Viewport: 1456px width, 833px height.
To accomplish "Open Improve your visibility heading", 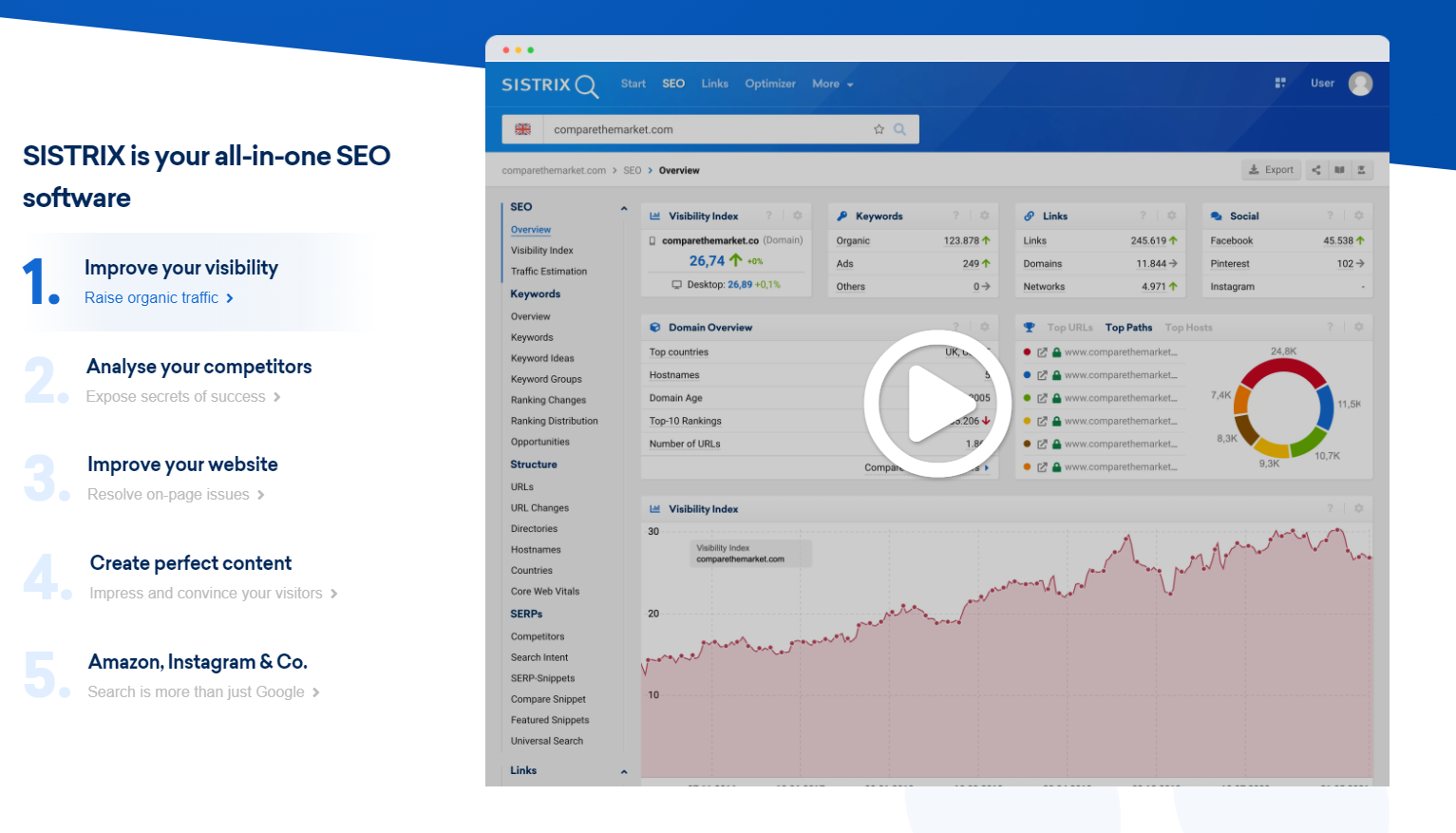I will (181, 268).
